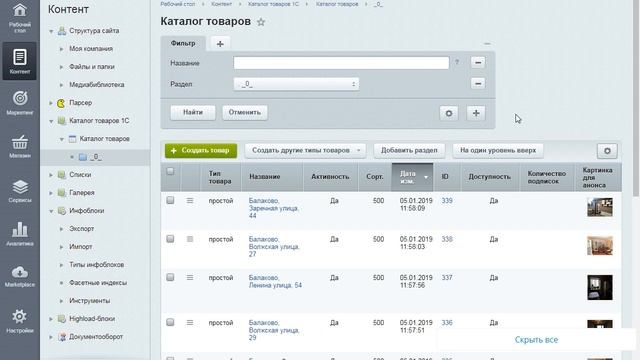Viewport: 640px width, 360px height.
Task: Open filter settings gear button
Action: pyautogui.click(x=449, y=113)
